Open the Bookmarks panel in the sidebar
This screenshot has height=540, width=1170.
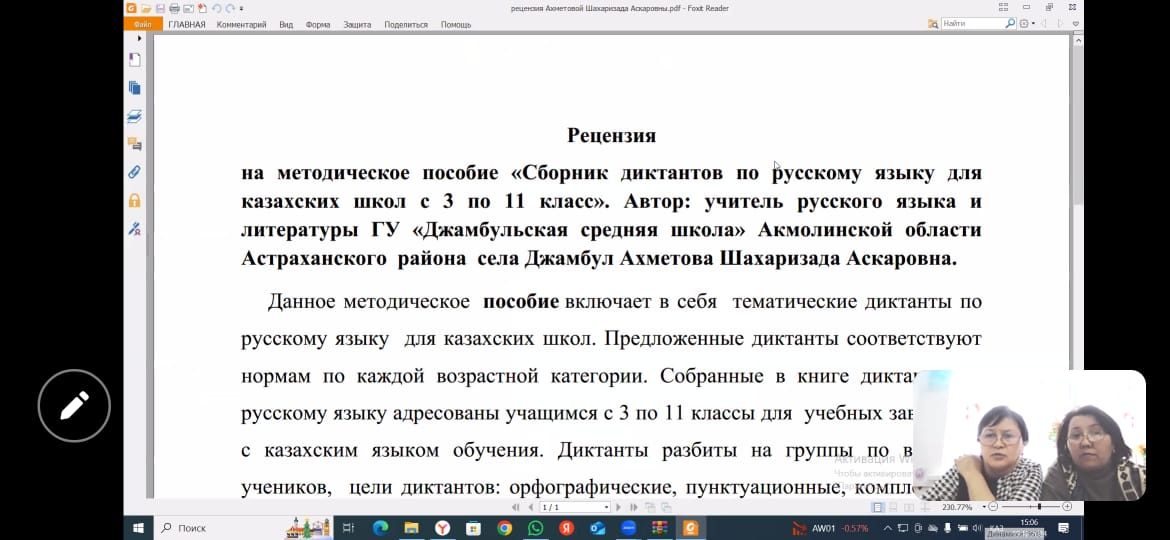click(x=135, y=60)
